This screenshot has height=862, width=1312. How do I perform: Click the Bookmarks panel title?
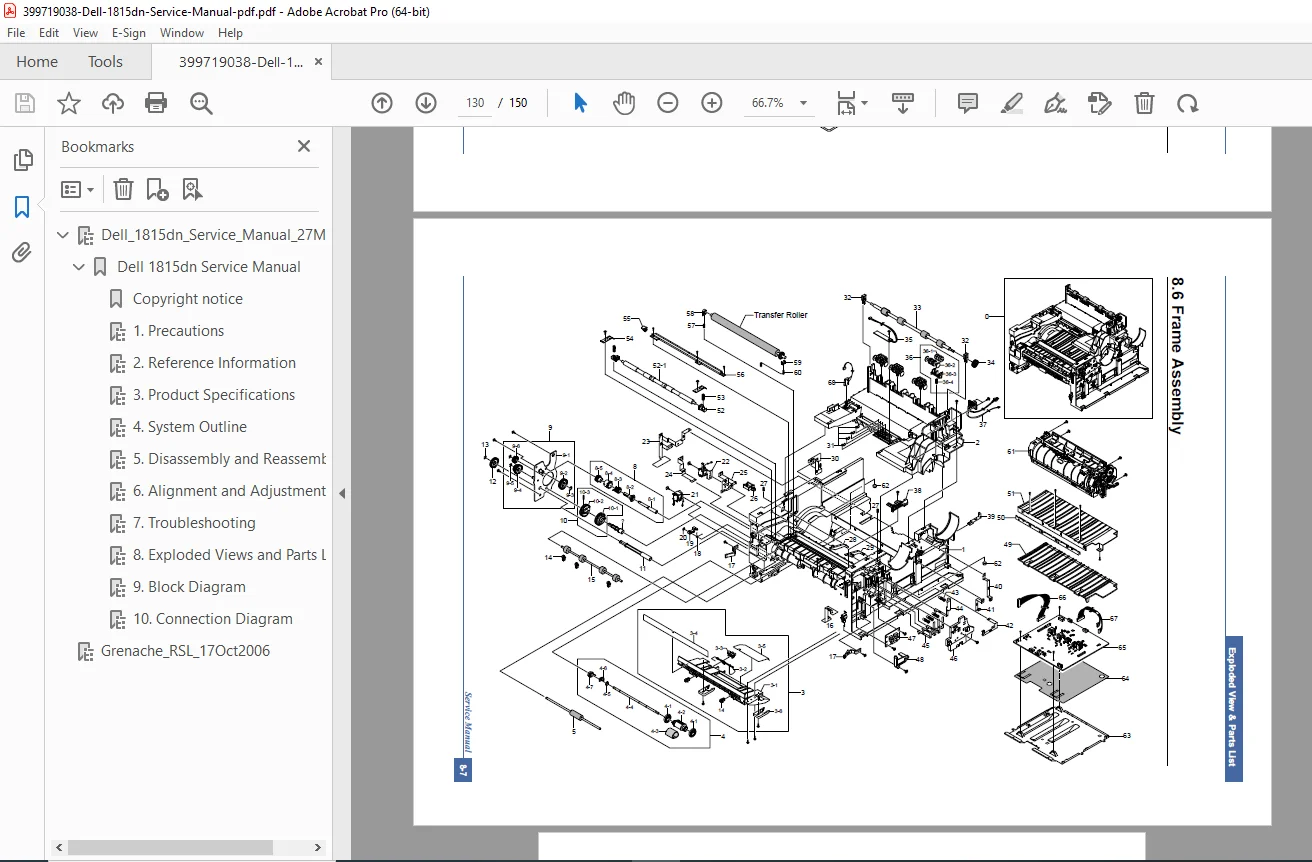point(97,146)
